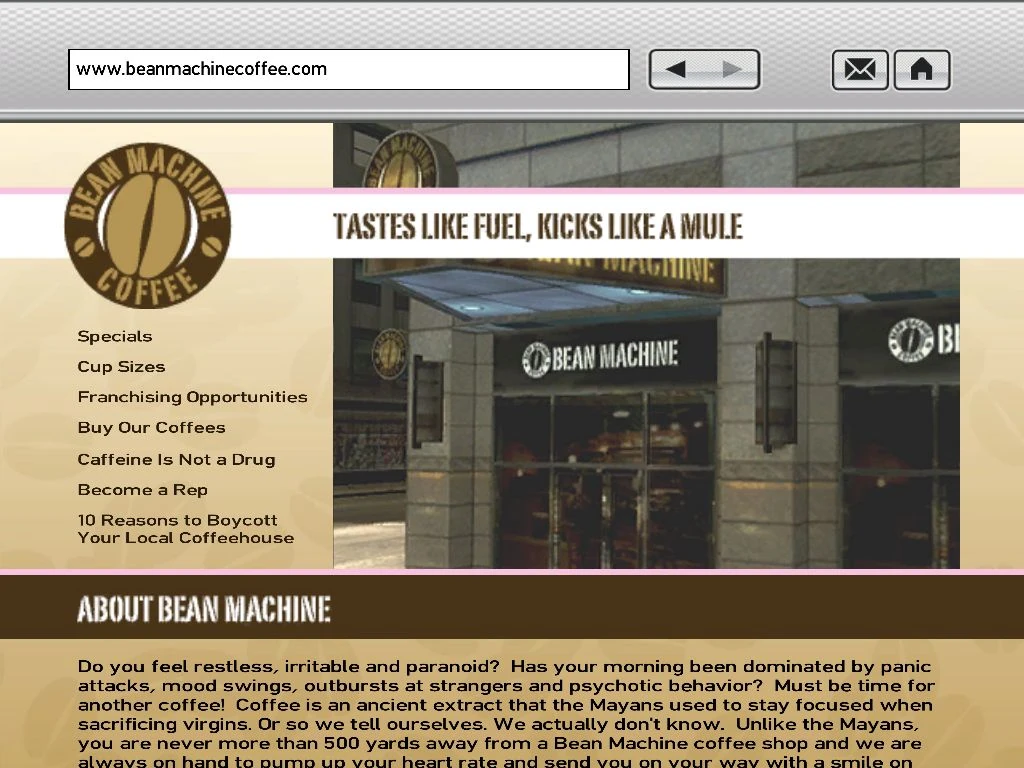This screenshot has width=1024, height=768.
Task: Read 10 Reasons to Boycott Your Local Coffeehouse
Action: click(x=185, y=528)
